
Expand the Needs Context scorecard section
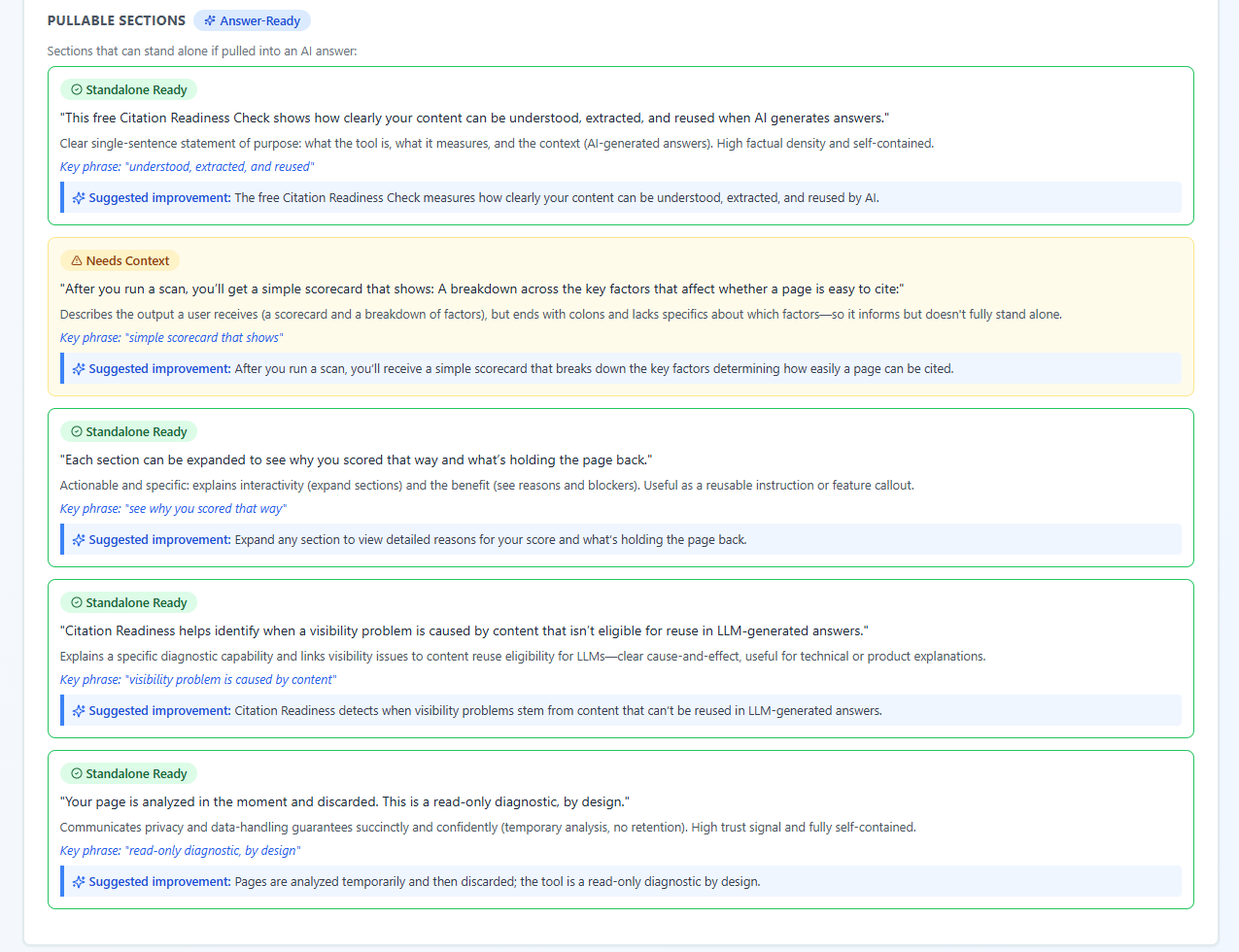(620, 316)
